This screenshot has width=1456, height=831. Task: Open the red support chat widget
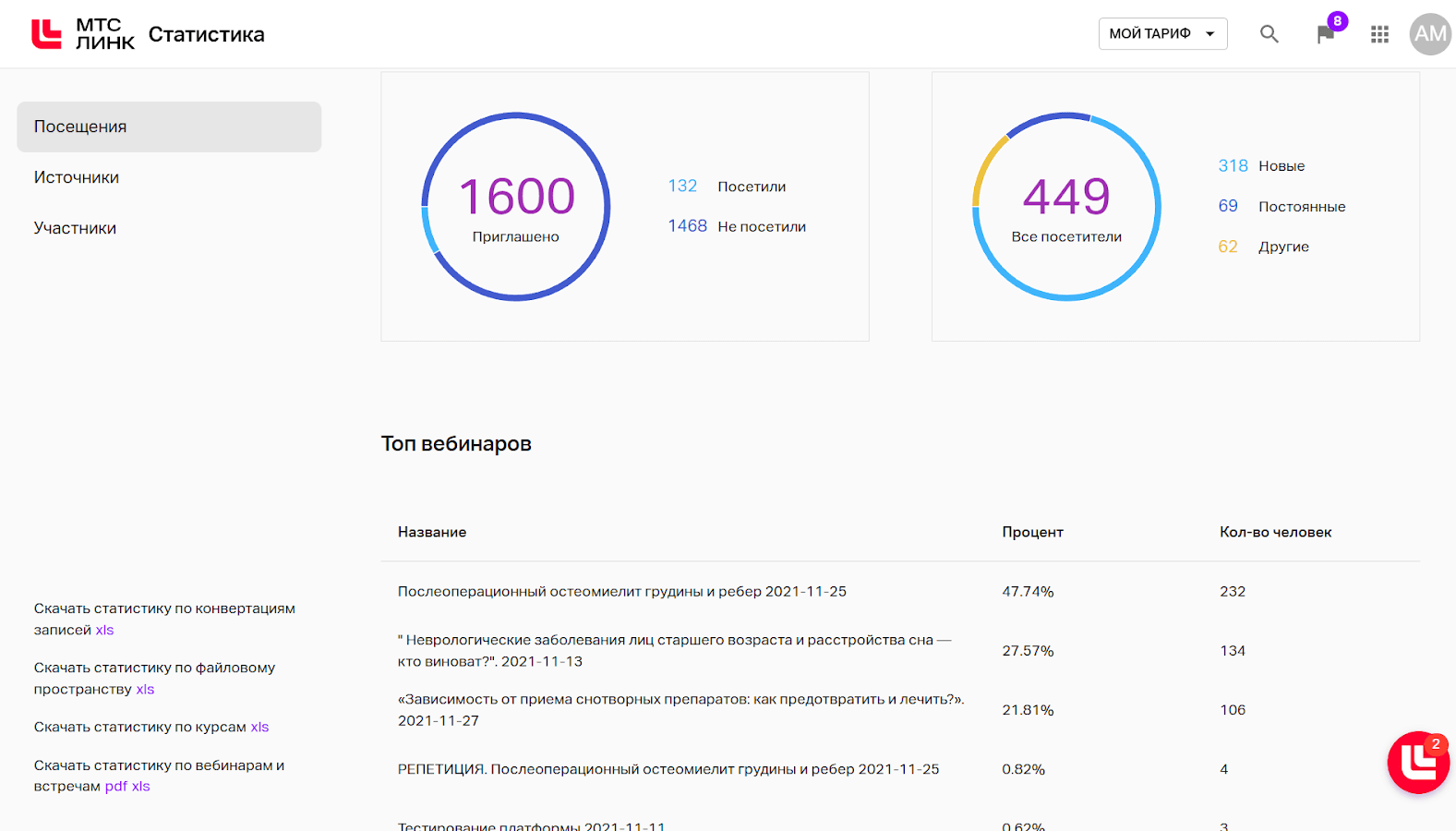pos(1417,762)
